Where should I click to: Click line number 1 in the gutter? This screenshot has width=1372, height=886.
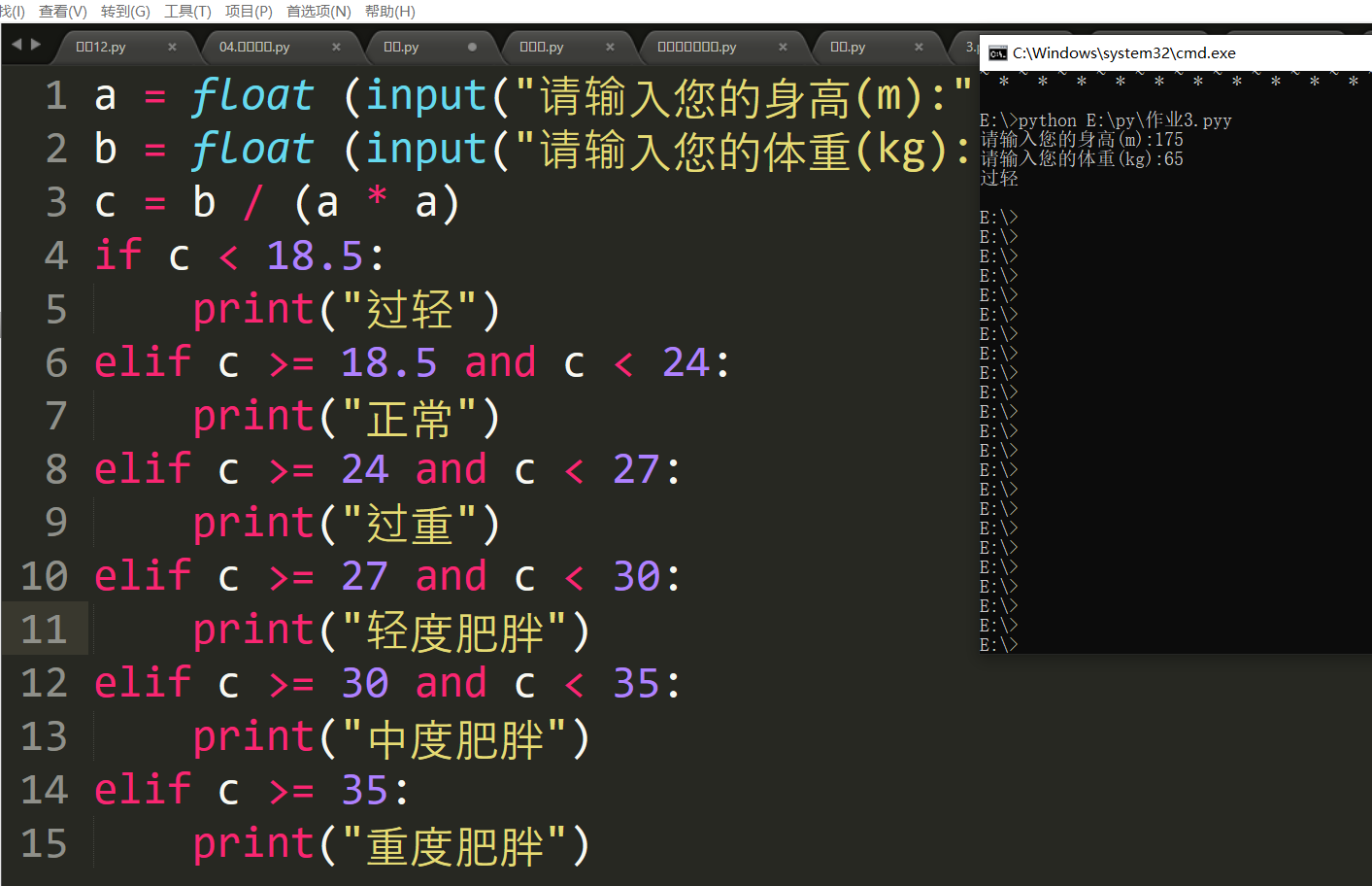coord(56,96)
